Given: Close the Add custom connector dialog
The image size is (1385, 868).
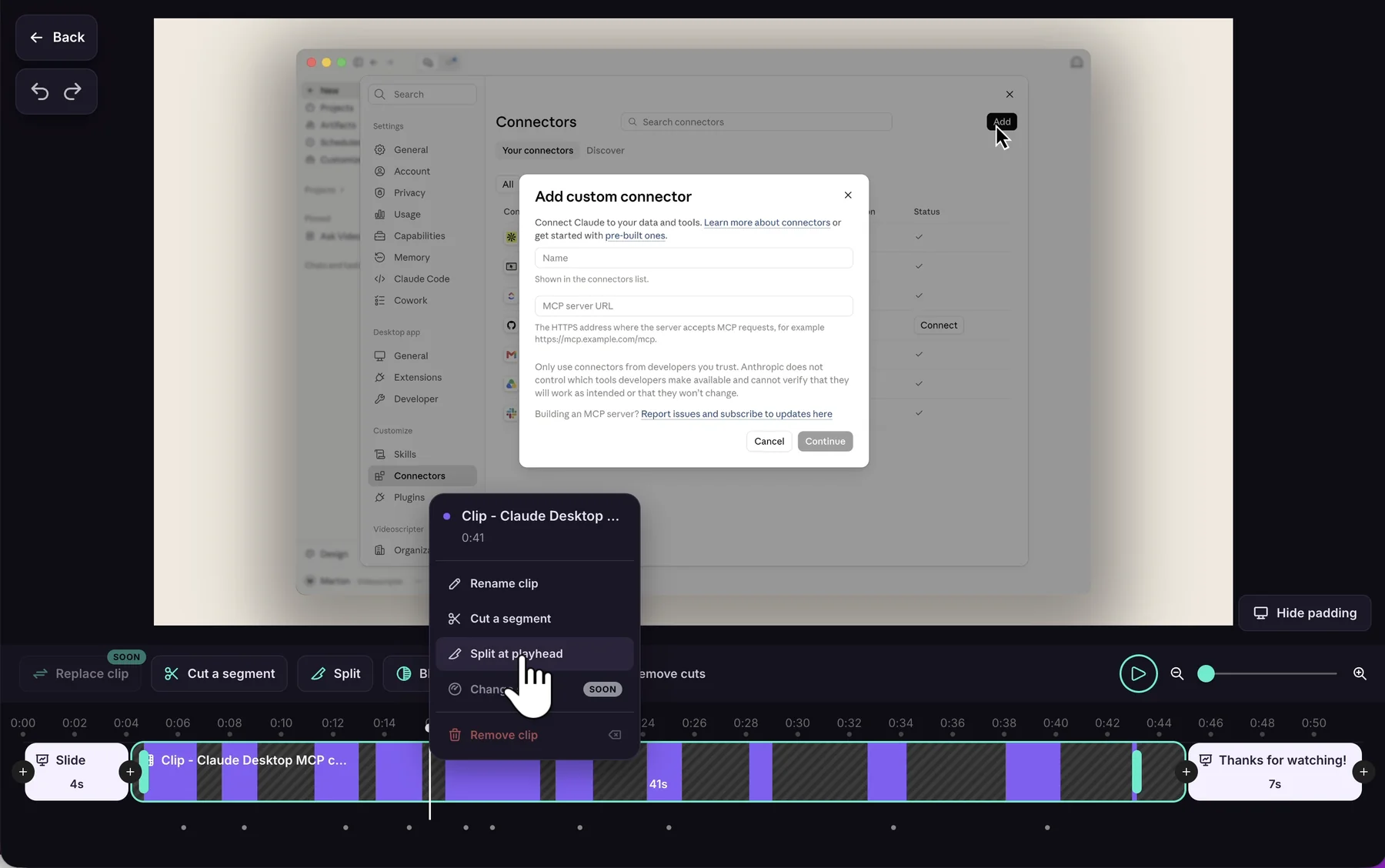Looking at the screenshot, I should 848,195.
